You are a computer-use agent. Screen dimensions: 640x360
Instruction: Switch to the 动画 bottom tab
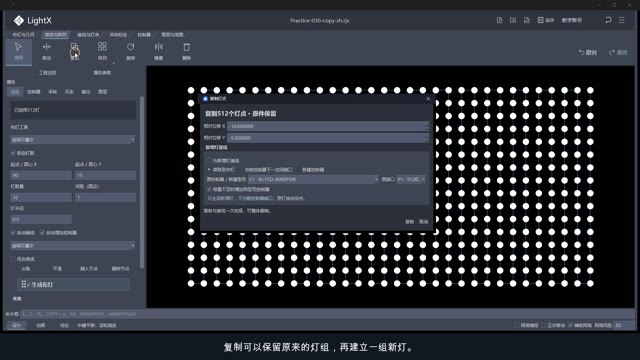pos(40,325)
